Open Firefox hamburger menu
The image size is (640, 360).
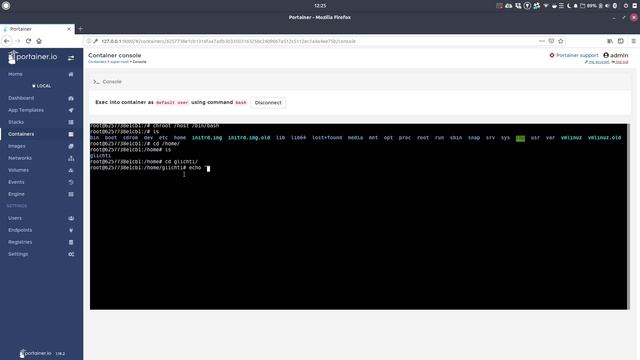point(633,41)
